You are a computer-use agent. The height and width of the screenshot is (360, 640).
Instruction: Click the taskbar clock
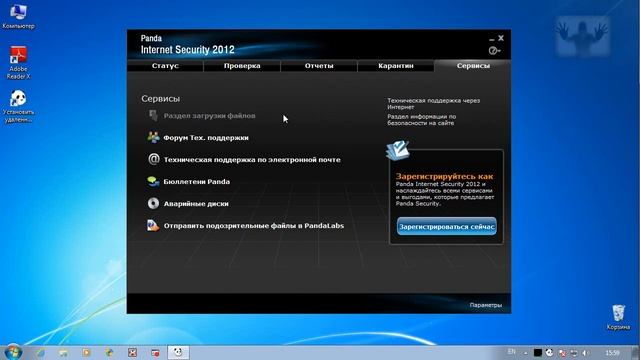612,353
